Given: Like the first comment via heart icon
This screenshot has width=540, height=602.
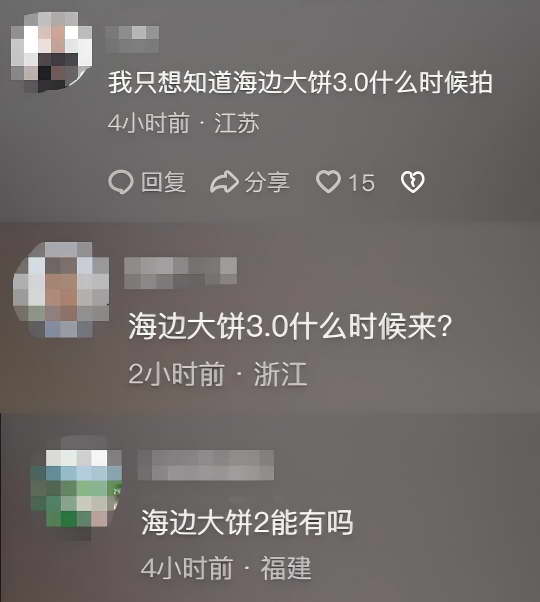Looking at the screenshot, I should (328, 181).
